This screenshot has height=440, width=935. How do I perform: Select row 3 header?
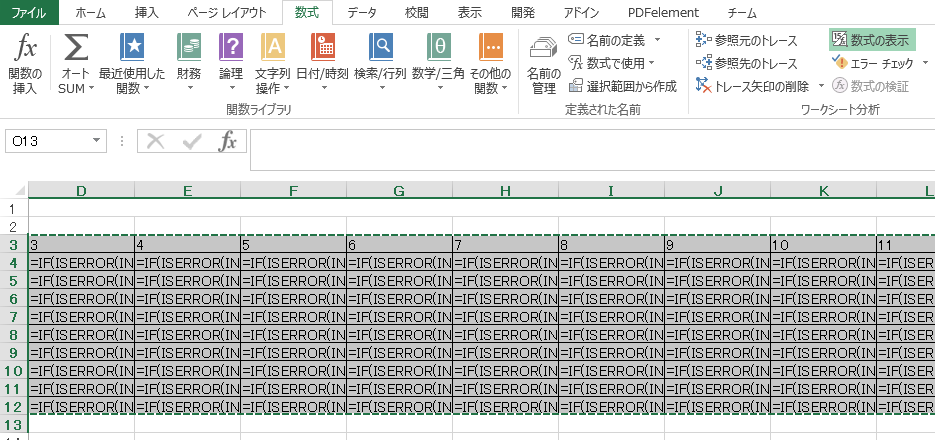click(14, 245)
